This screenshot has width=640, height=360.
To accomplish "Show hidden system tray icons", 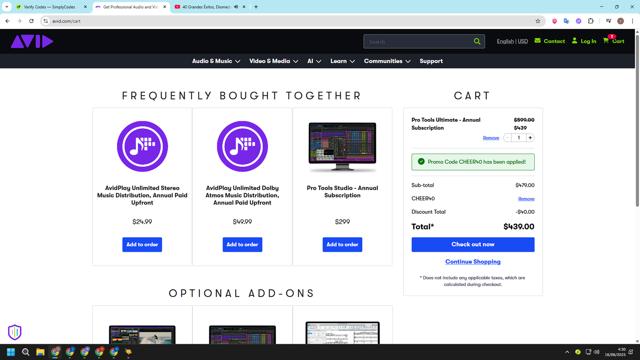I will (567, 352).
